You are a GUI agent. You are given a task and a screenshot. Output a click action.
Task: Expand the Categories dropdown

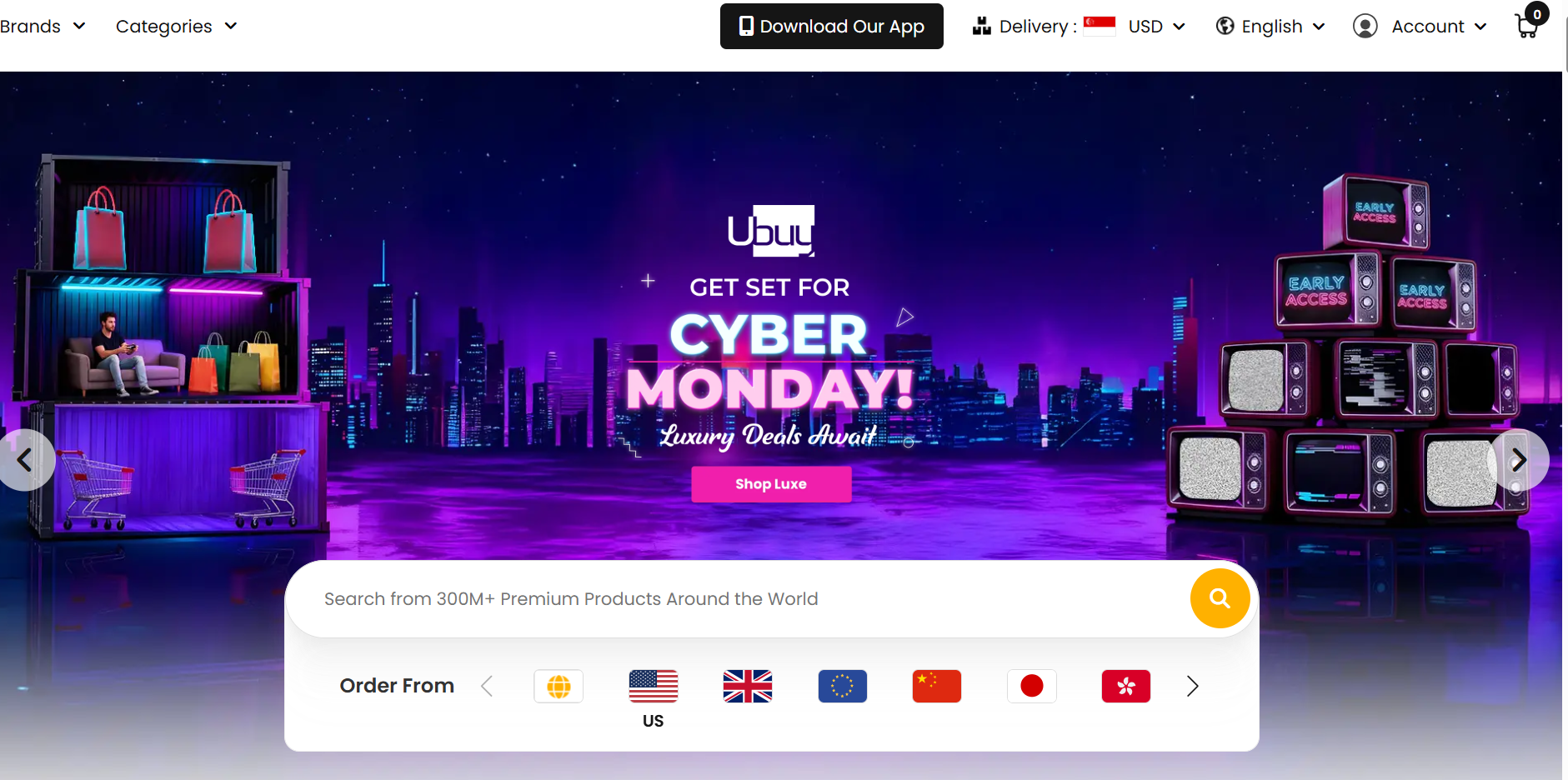pos(177,27)
